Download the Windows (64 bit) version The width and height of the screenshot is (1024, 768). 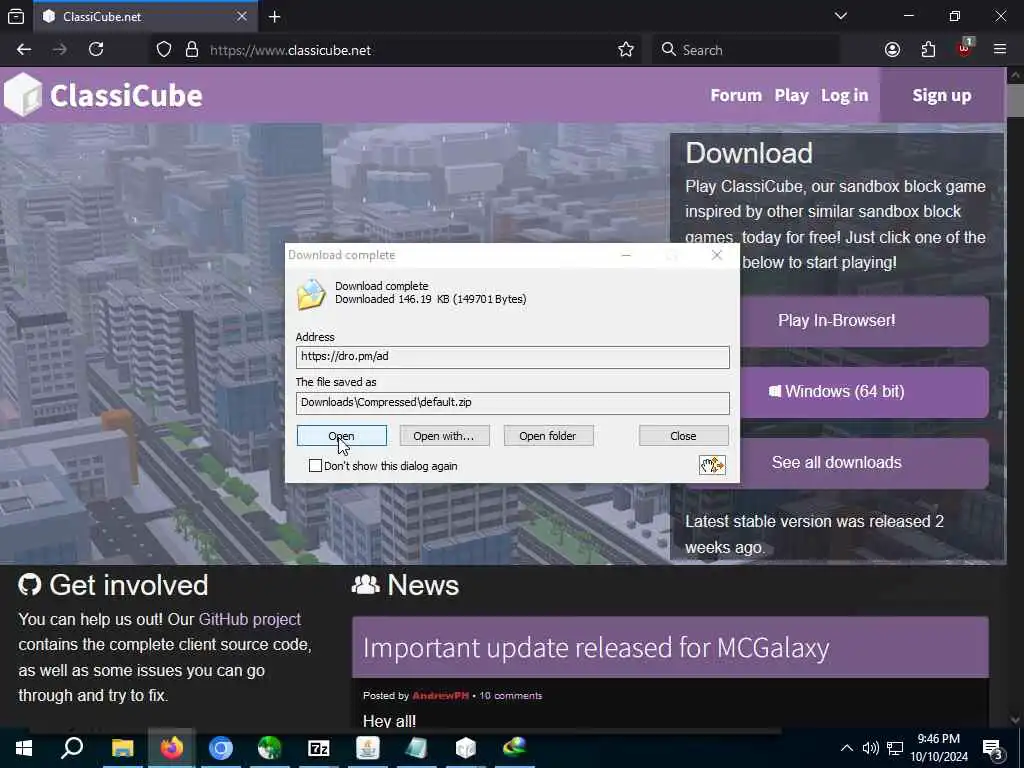coord(837,392)
